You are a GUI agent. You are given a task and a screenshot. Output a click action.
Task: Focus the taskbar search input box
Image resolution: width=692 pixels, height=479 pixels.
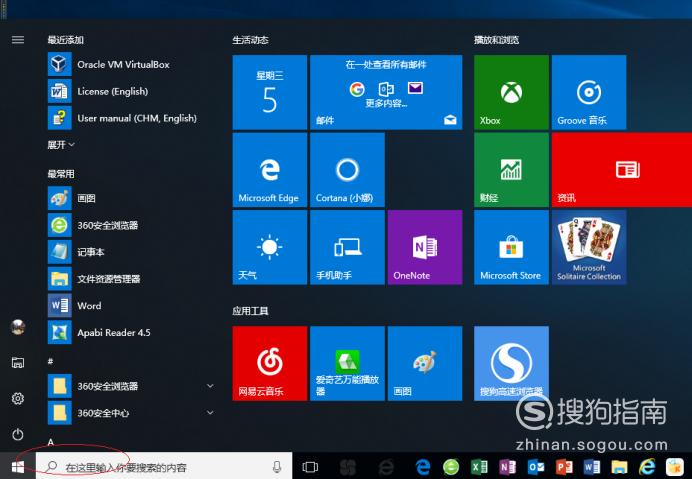point(164,467)
